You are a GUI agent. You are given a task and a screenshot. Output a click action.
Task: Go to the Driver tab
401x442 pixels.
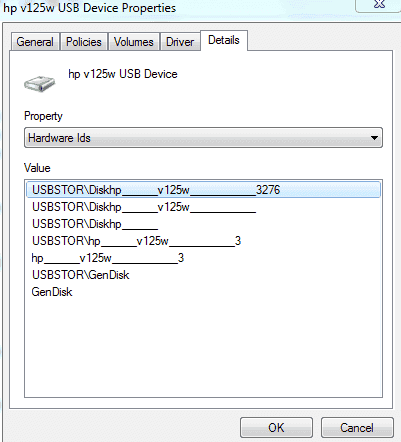(180, 42)
